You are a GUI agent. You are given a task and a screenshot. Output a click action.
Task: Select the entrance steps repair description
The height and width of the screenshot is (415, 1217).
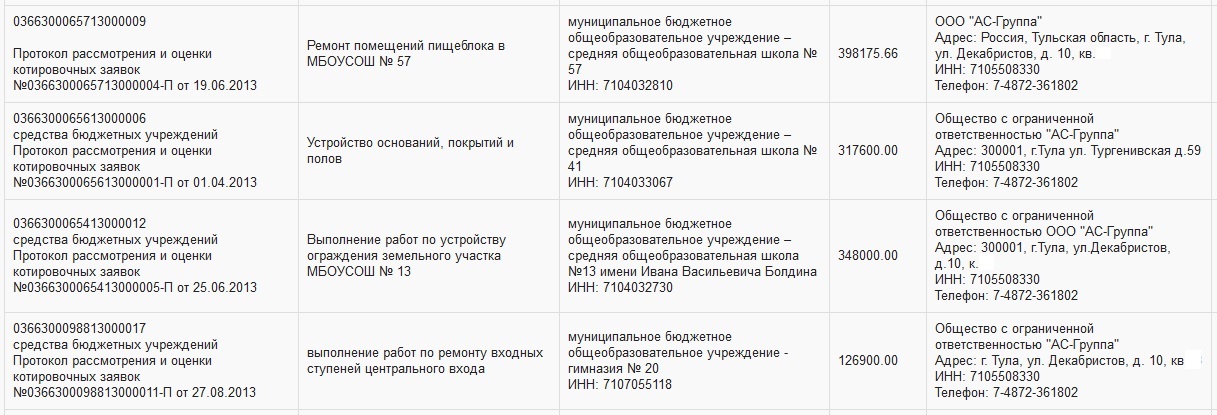(x=424, y=361)
